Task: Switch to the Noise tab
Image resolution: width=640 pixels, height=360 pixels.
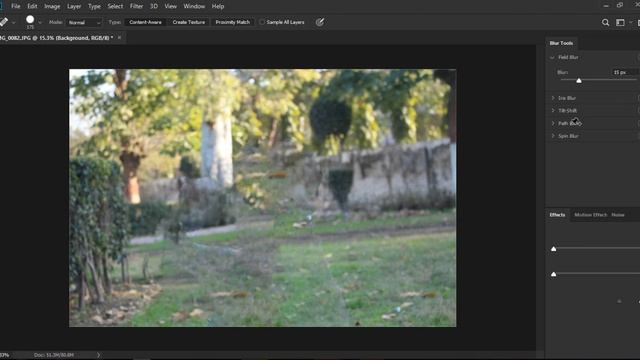Action: coord(618,215)
